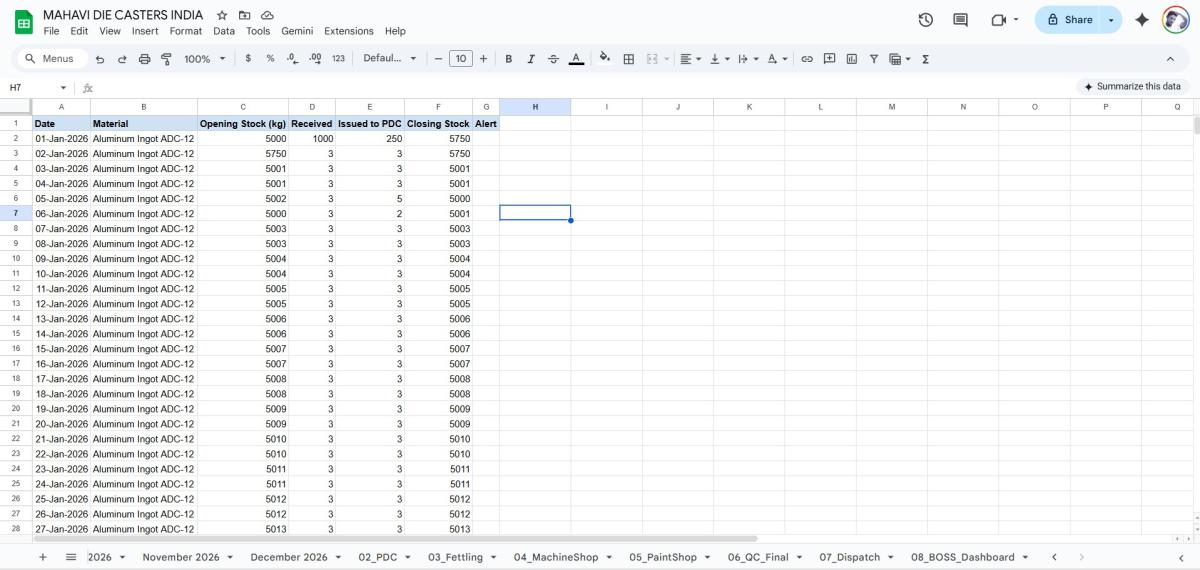Click the font size input field
The height and width of the screenshot is (570, 1200).
[460, 59]
